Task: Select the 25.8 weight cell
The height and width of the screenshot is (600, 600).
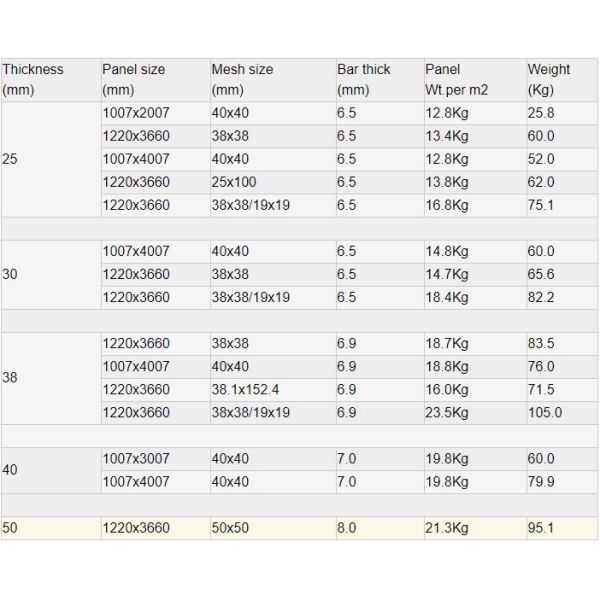Action: [541, 113]
